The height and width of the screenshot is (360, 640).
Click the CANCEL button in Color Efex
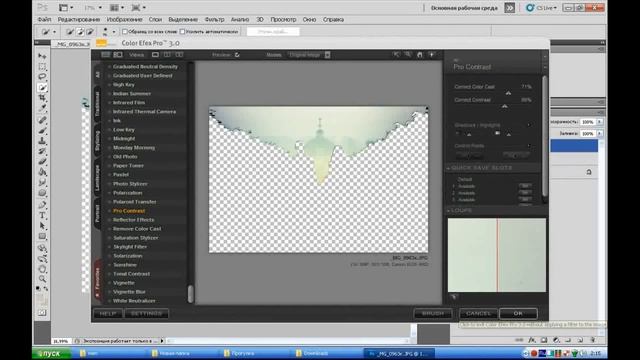(478, 313)
